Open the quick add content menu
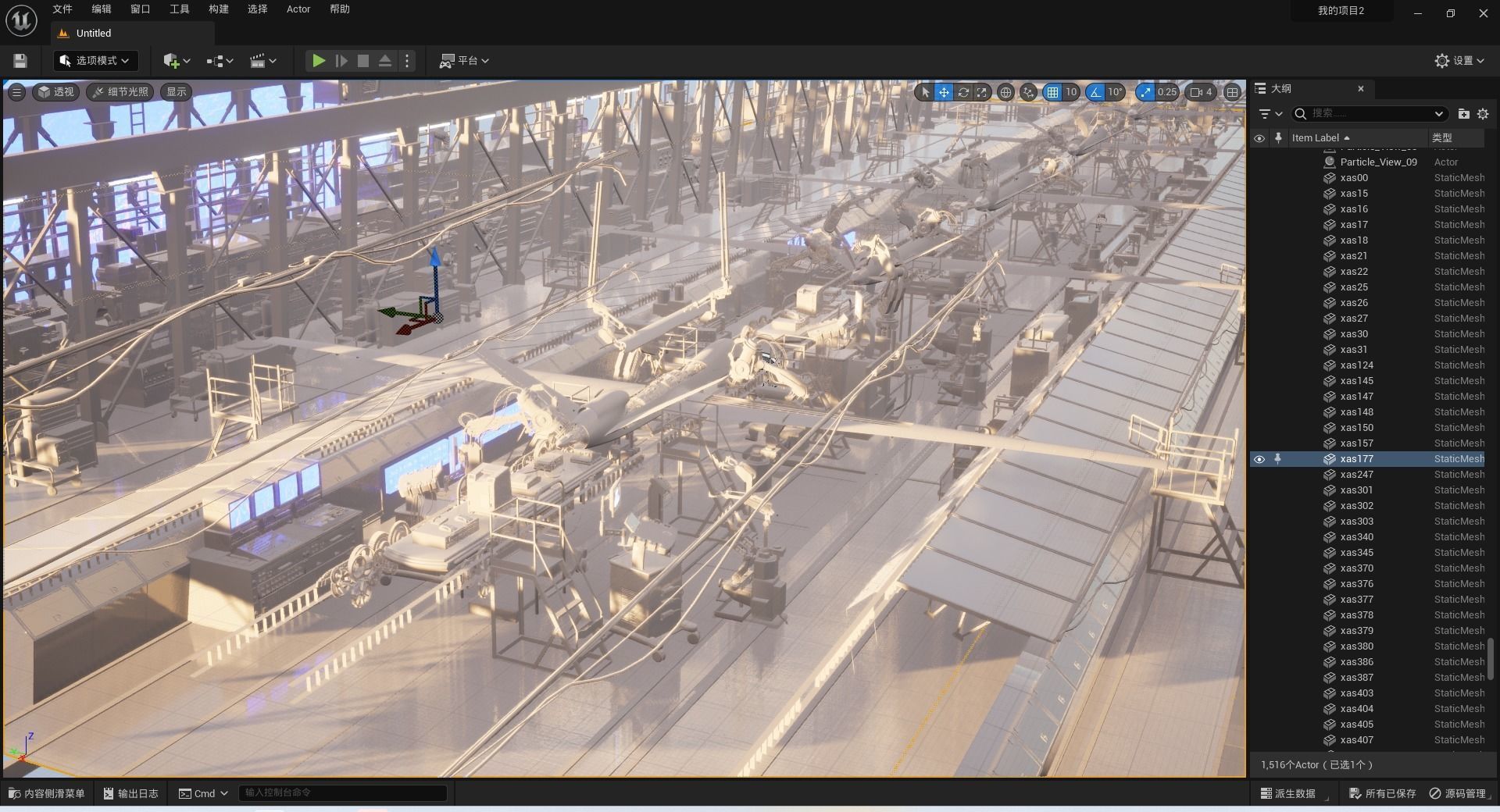 177,61
